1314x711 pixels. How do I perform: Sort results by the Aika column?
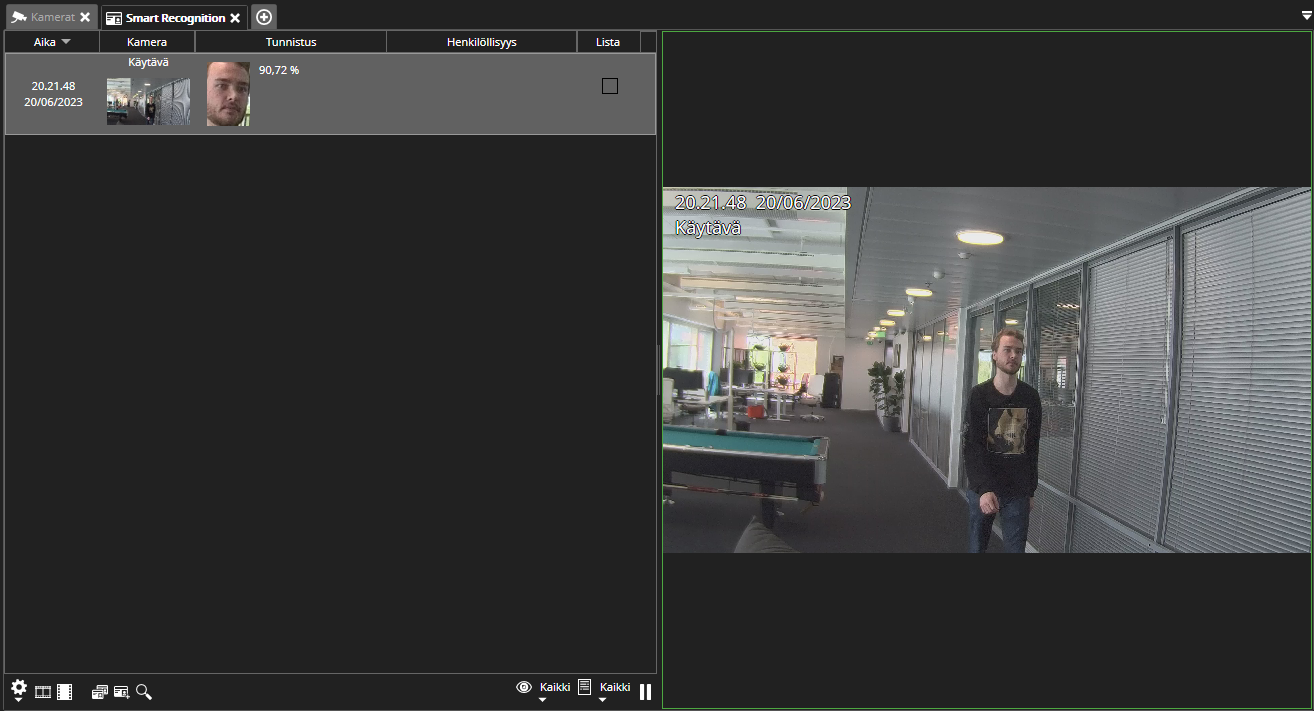coord(52,42)
